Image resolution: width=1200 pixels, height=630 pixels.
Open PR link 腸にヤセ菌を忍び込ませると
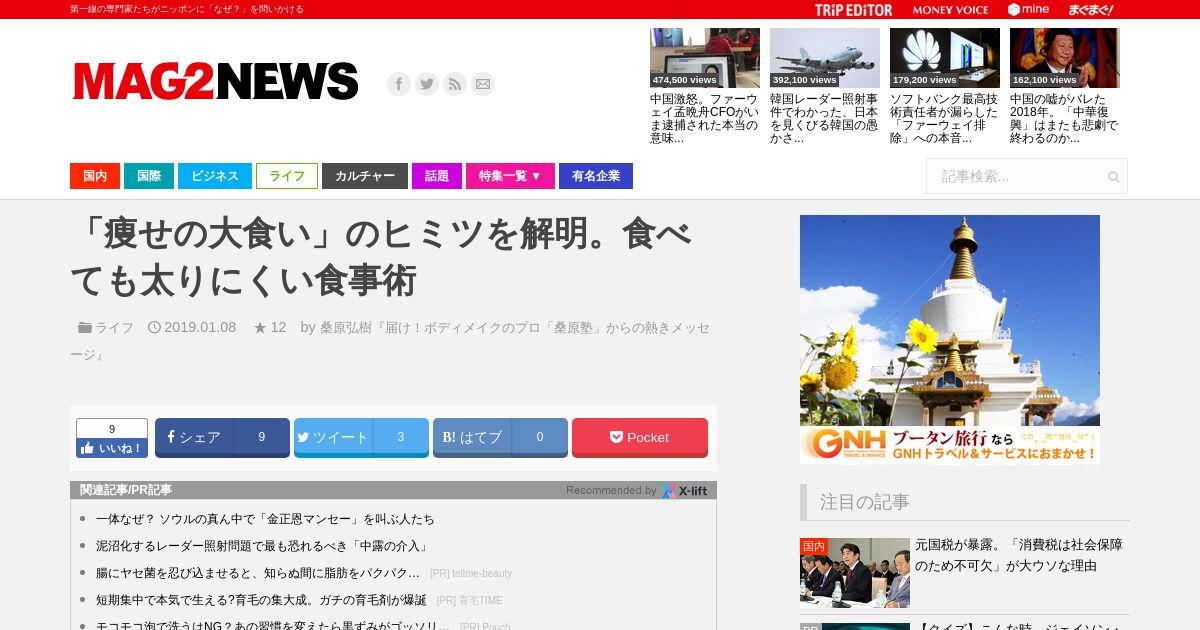click(257, 573)
